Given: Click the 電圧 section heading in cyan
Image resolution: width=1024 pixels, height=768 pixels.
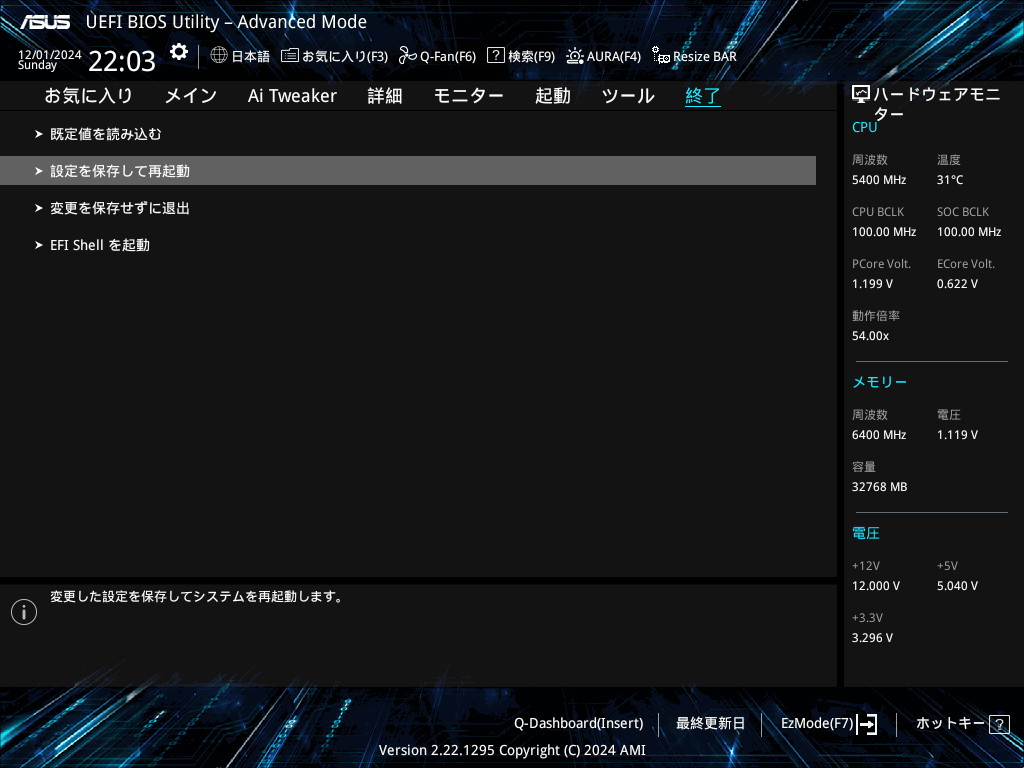Looking at the screenshot, I should (x=866, y=534).
